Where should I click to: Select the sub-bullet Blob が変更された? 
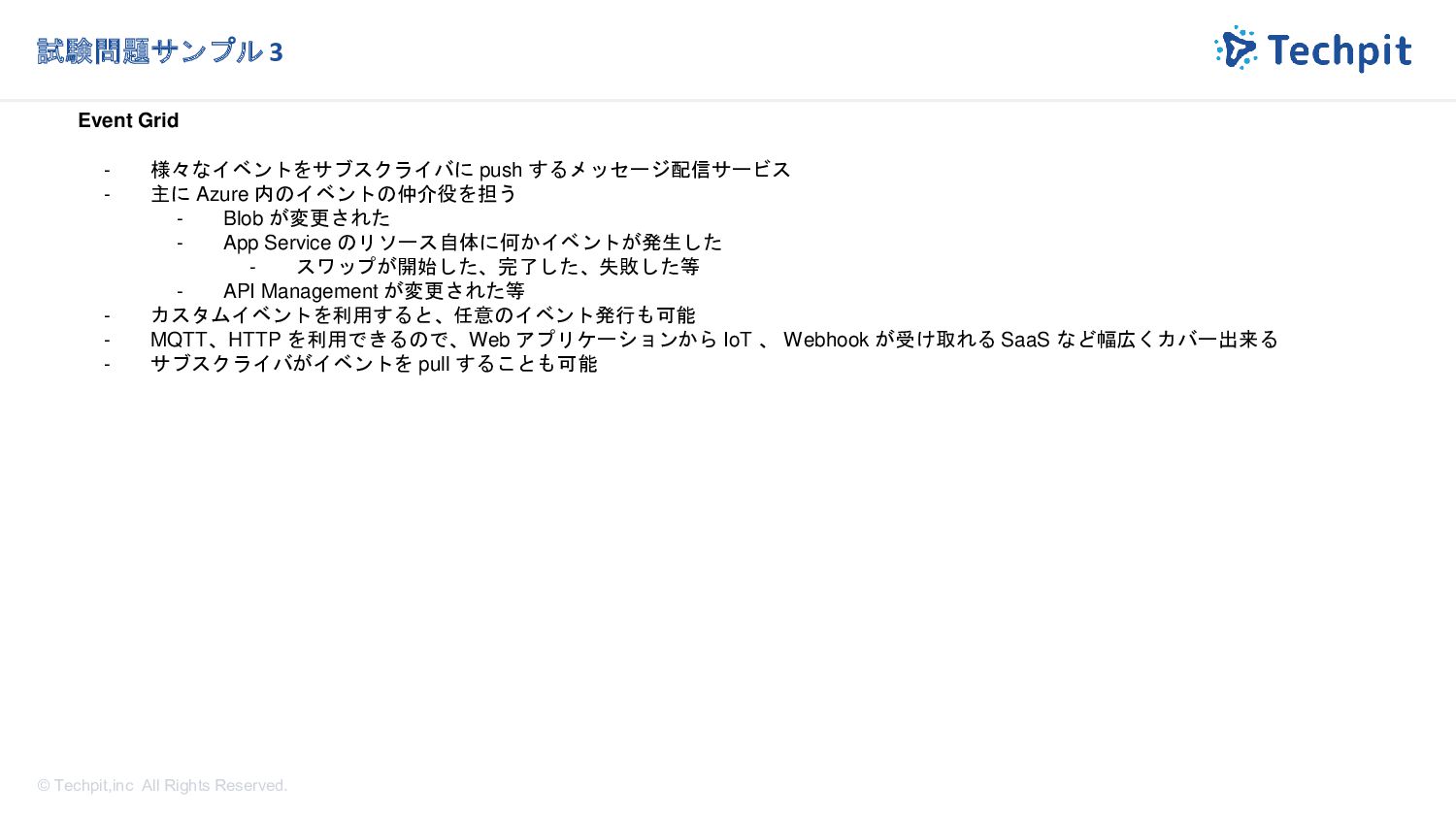[307, 218]
